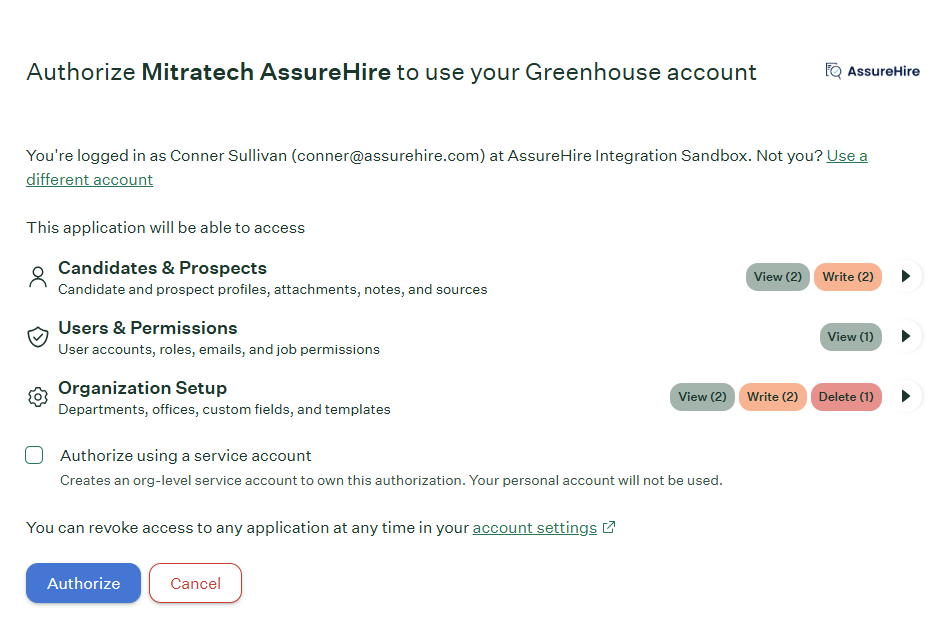Image resolution: width=940 pixels, height=625 pixels.
Task: Click Write (2) badge for Organization Setup
Action: [772, 397]
